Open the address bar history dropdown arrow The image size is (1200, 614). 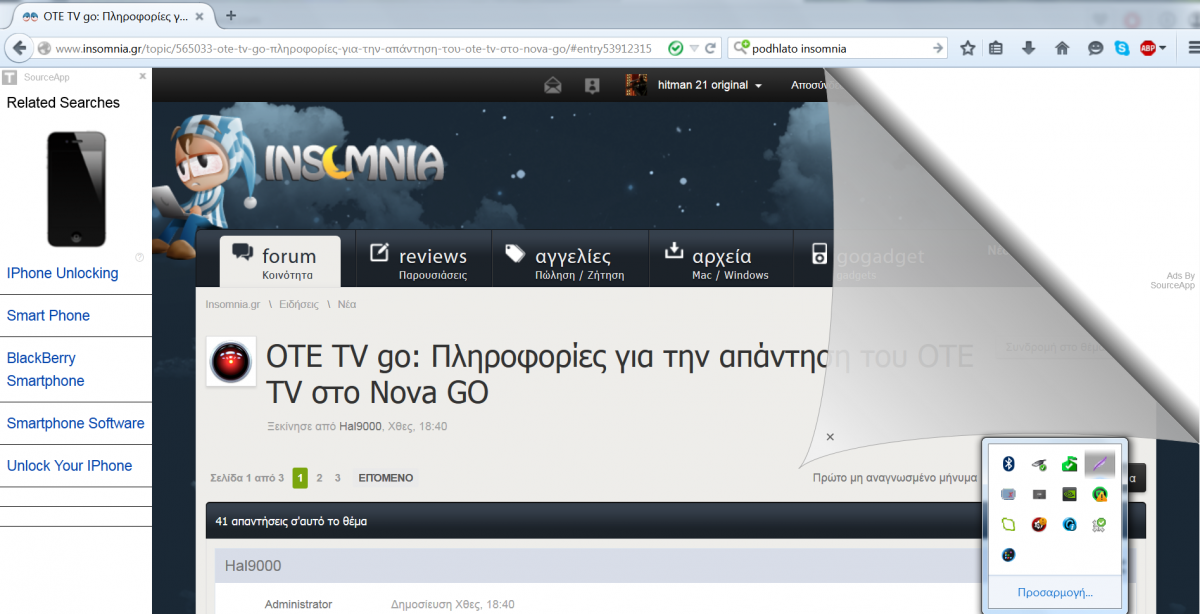[694, 48]
